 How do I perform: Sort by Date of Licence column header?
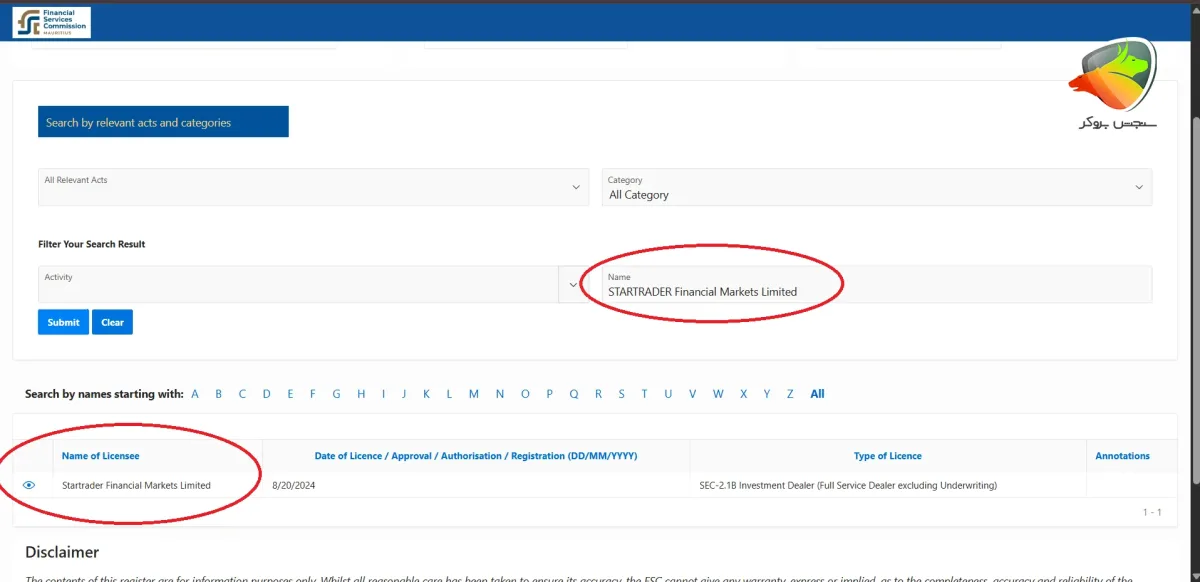coord(476,456)
